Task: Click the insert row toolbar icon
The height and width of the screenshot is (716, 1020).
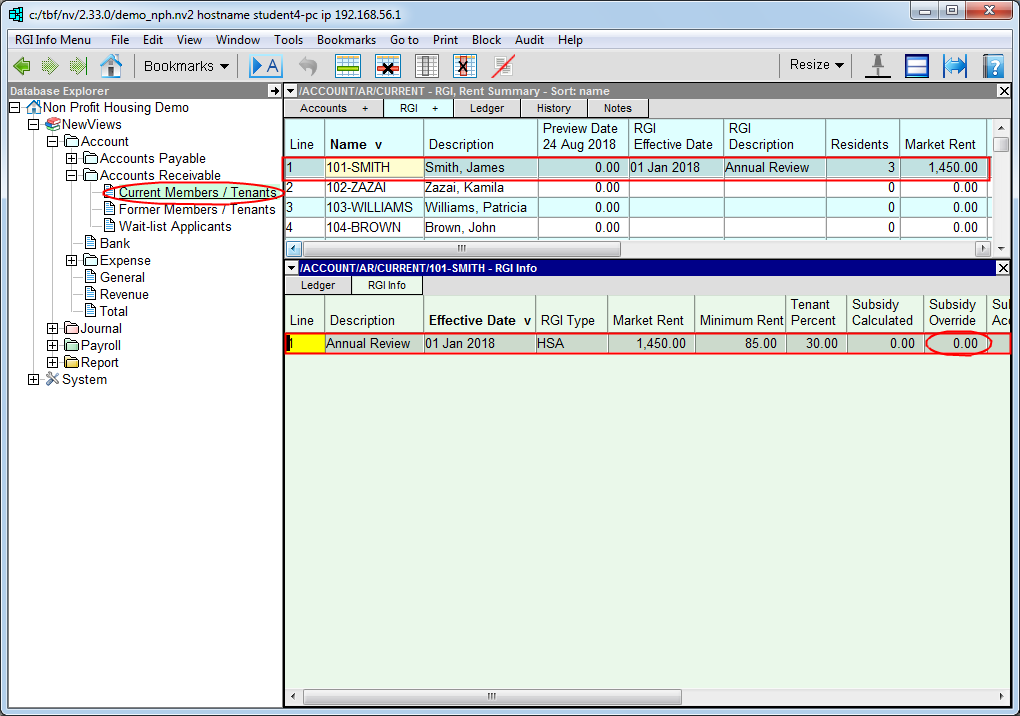Action: [x=348, y=66]
